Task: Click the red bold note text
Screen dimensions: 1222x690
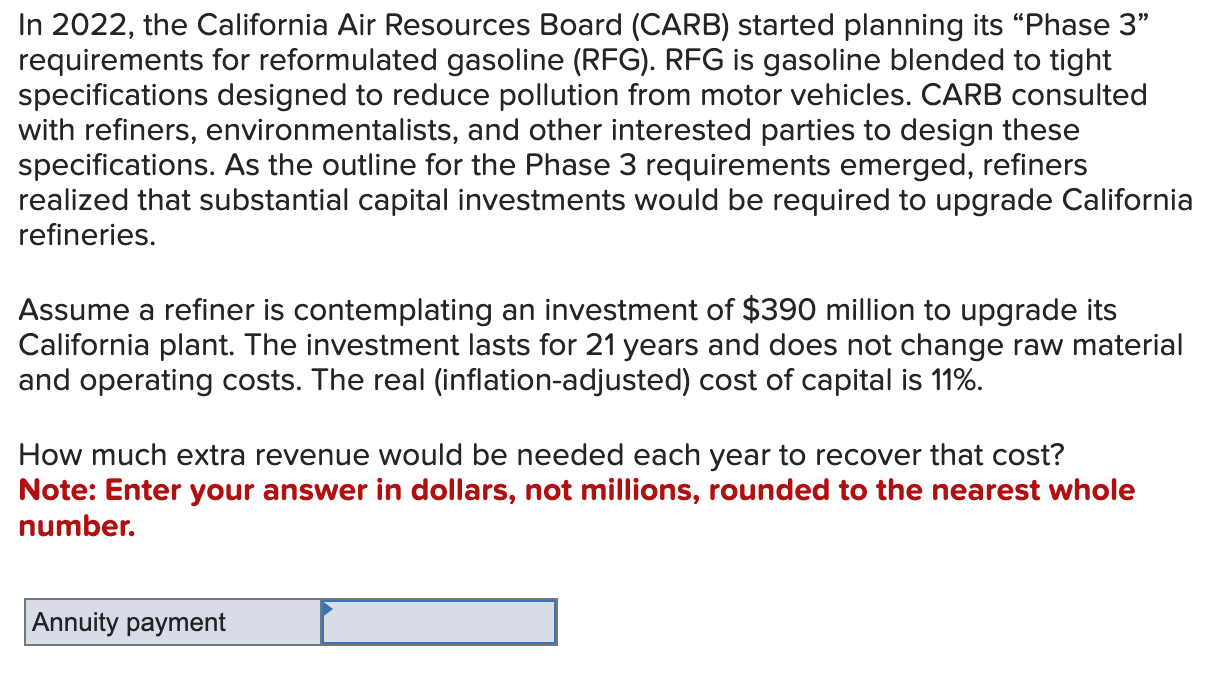Action: [x=576, y=490]
